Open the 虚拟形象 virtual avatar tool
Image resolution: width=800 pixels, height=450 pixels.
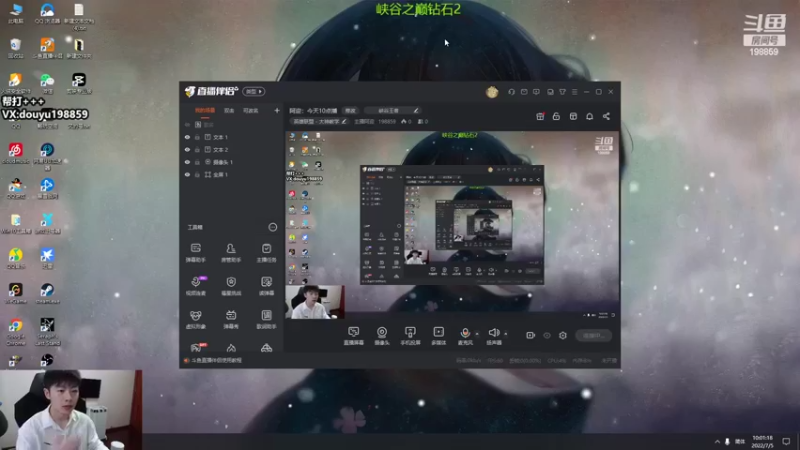pyautogui.click(x=195, y=319)
